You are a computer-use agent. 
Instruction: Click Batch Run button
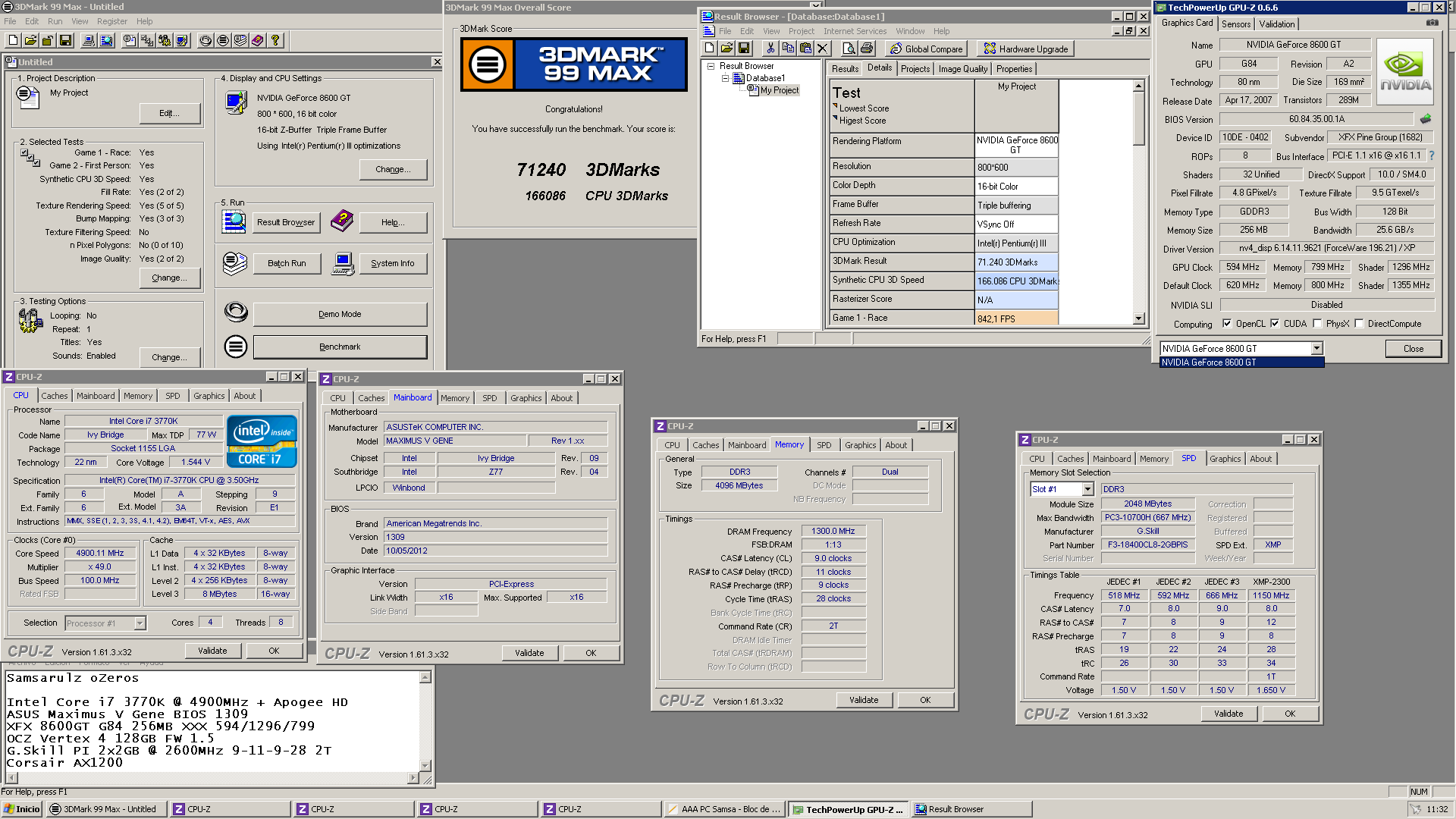pyautogui.click(x=287, y=264)
